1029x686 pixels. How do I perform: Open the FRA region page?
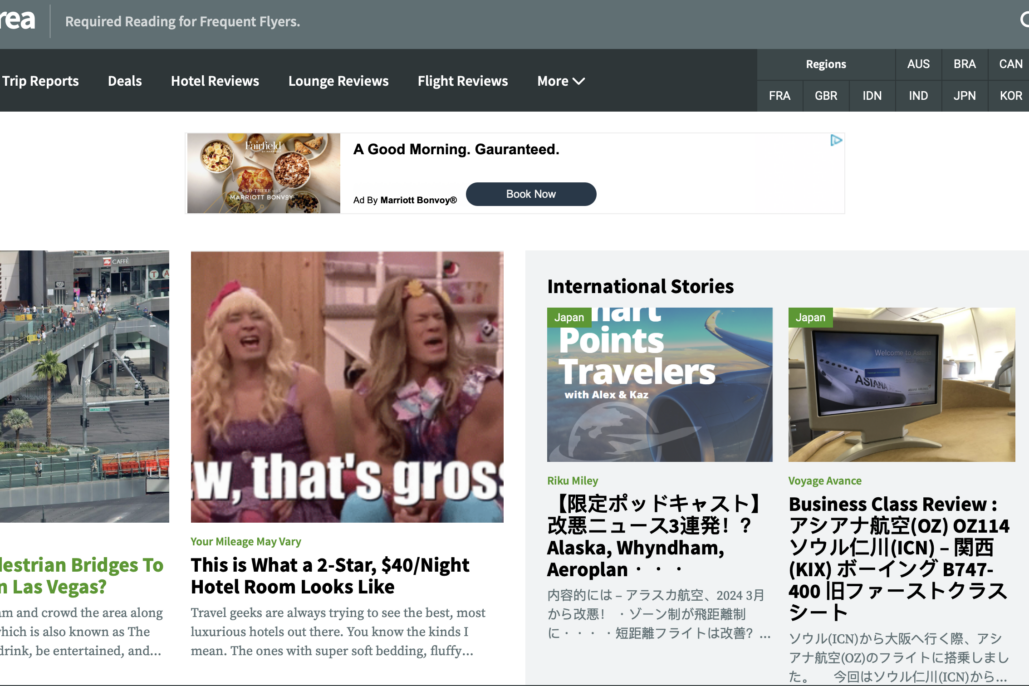[780, 96]
